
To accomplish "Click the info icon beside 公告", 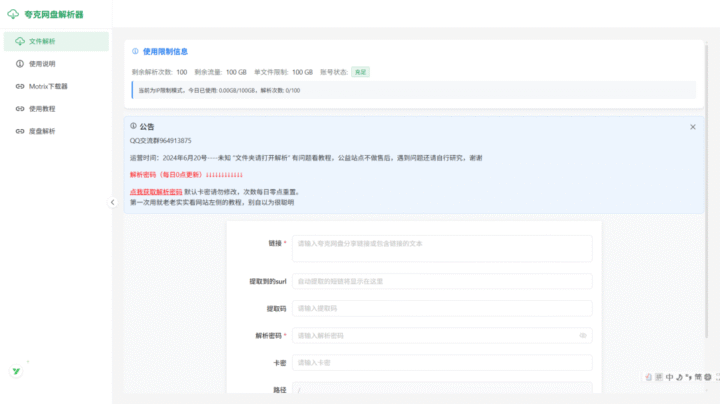I will pyautogui.click(x=133, y=126).
